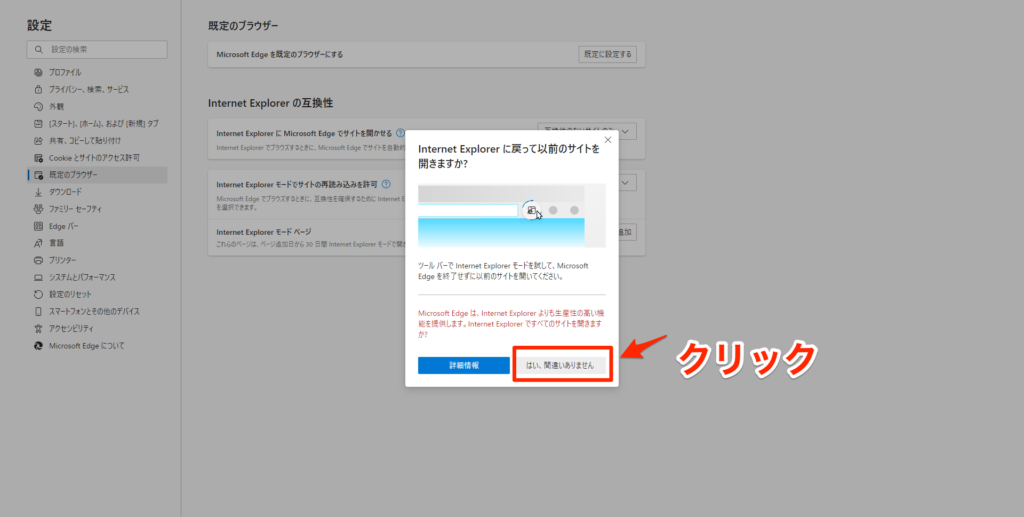Screen dimensions: 1024x517
Task: Click the red Microsoft Edge は warning text
Action: [x=509, y=324]
